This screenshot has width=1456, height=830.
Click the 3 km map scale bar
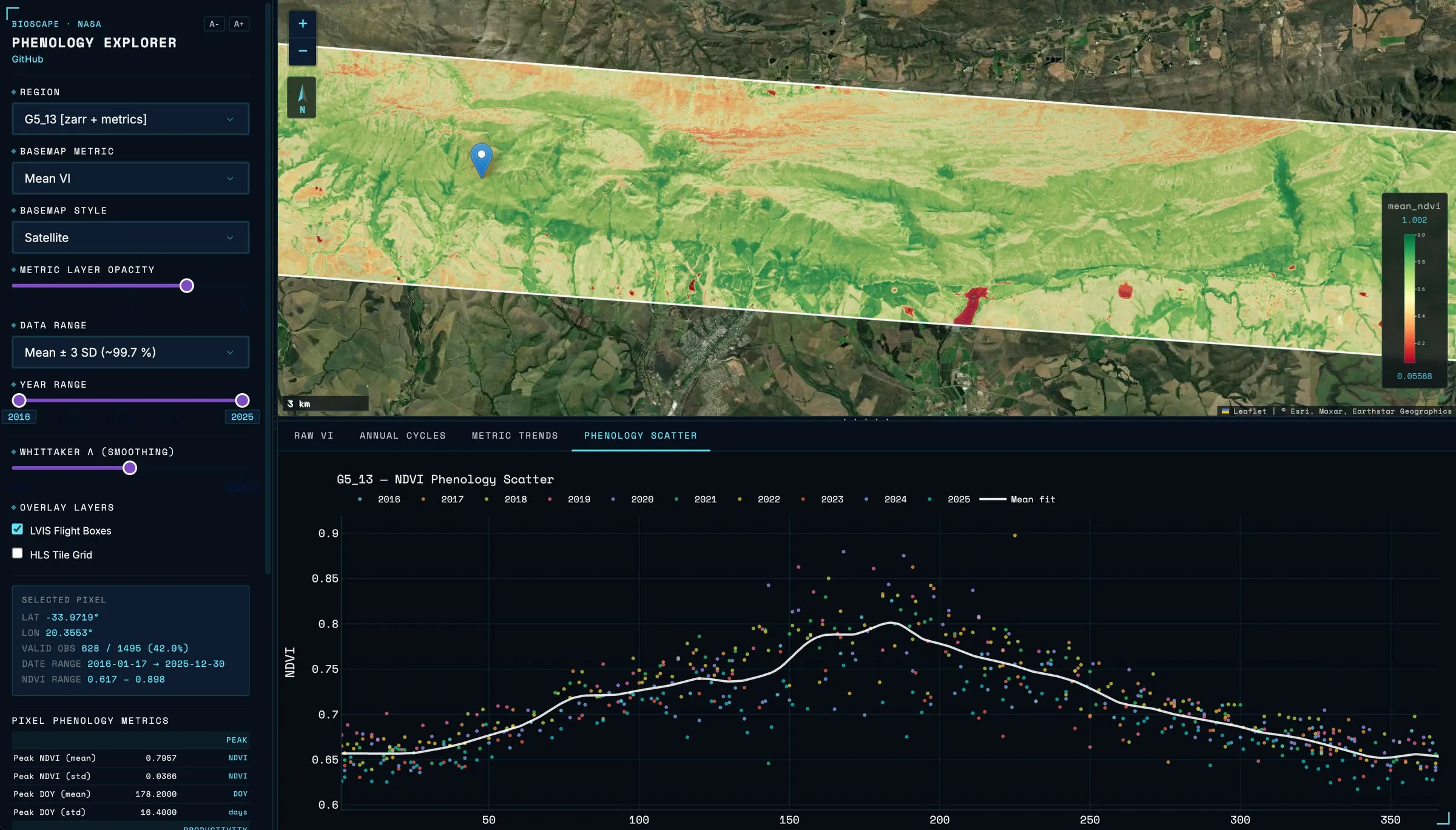326,403
